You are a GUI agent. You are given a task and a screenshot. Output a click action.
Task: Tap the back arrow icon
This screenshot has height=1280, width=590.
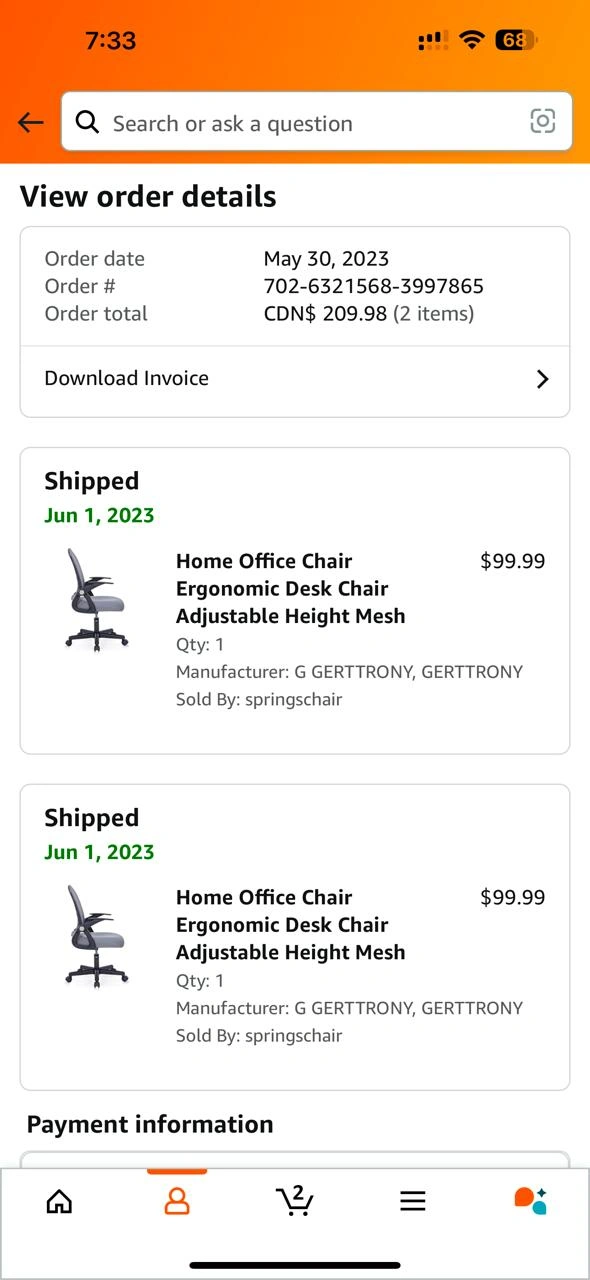click(31, 123)
